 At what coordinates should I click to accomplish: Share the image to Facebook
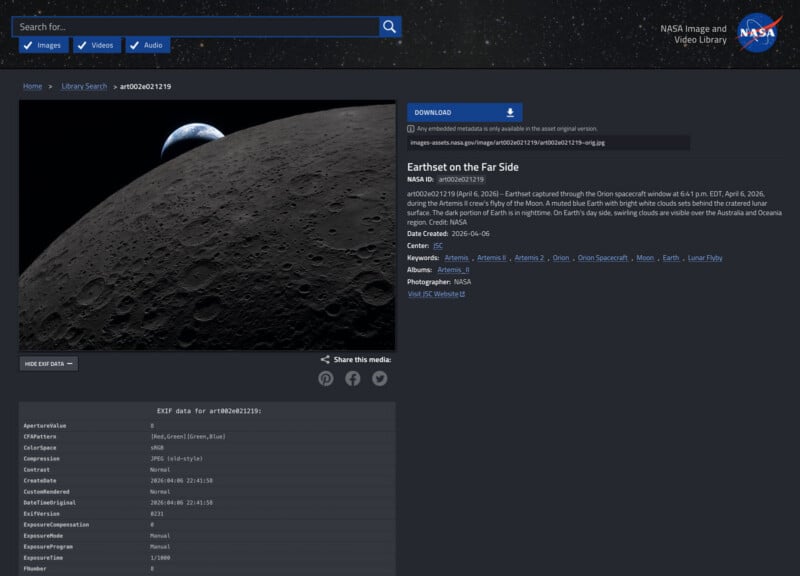pyautogui.click(x=352, y=378)
